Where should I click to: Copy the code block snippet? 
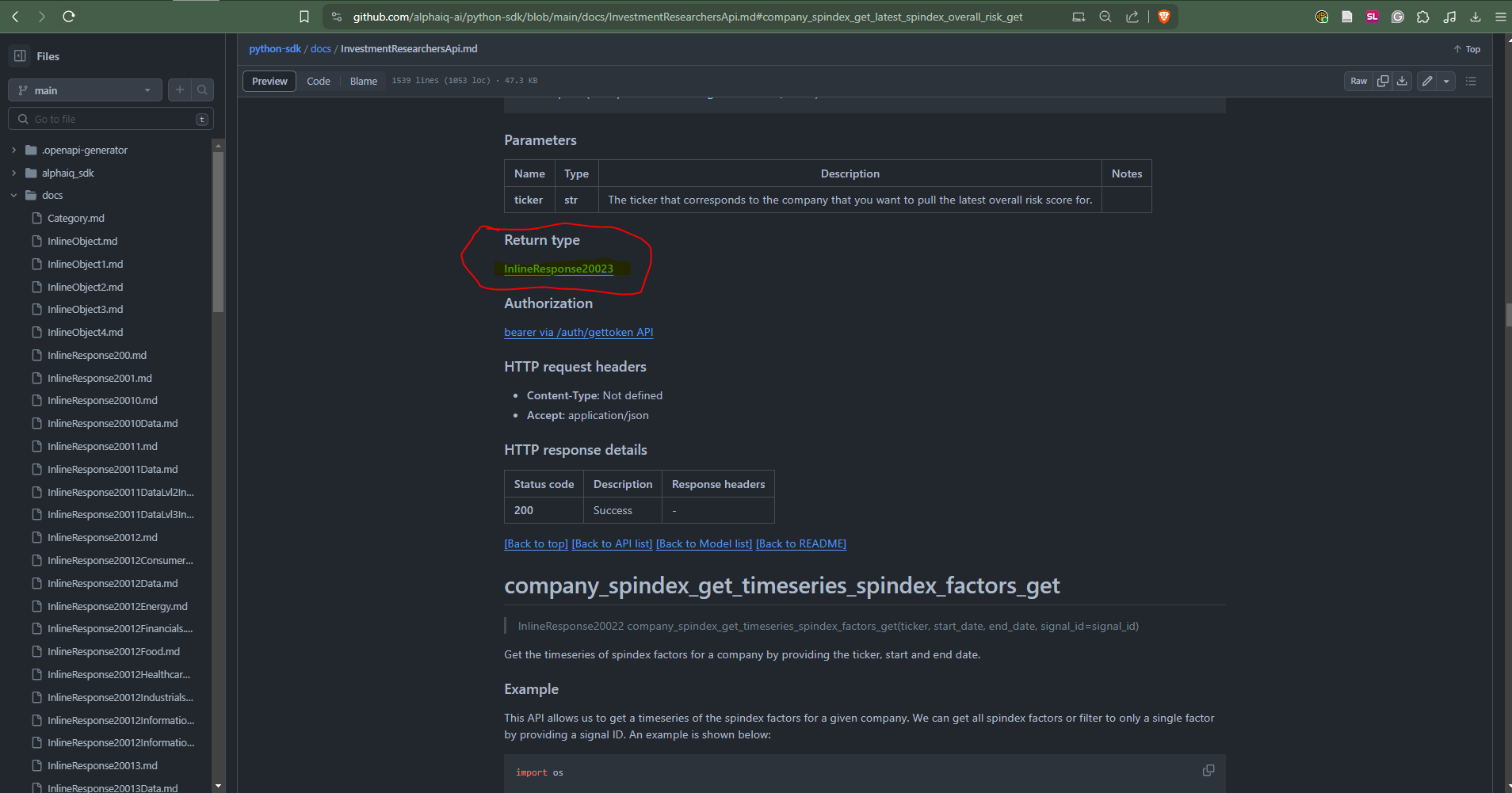click(x=1208, y=770)
